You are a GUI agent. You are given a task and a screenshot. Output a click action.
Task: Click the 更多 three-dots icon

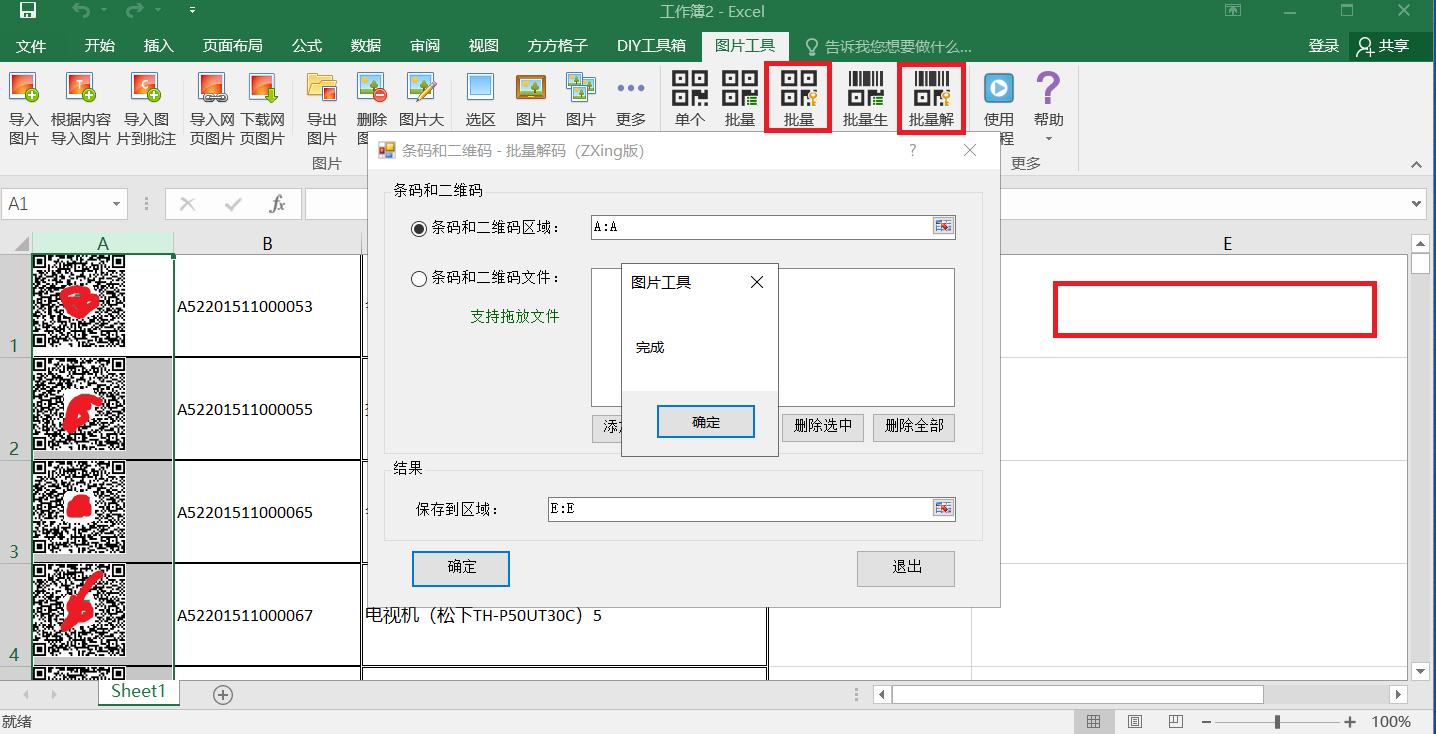[631, 88]
